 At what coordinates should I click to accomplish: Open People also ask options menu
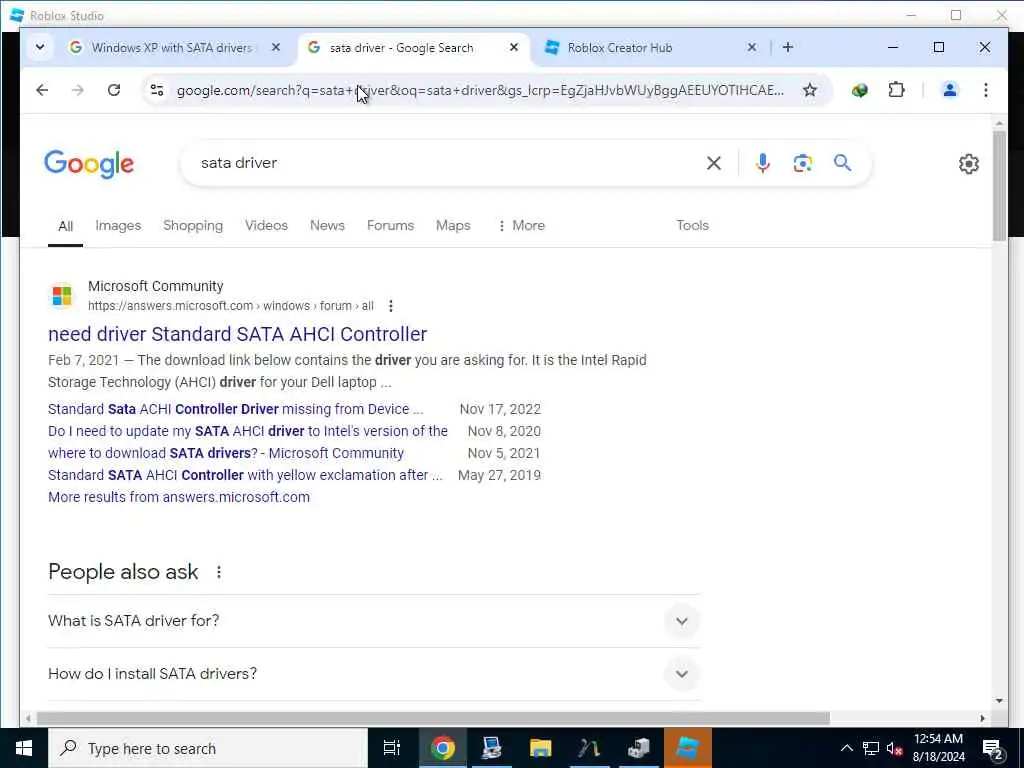pos(219,572)
